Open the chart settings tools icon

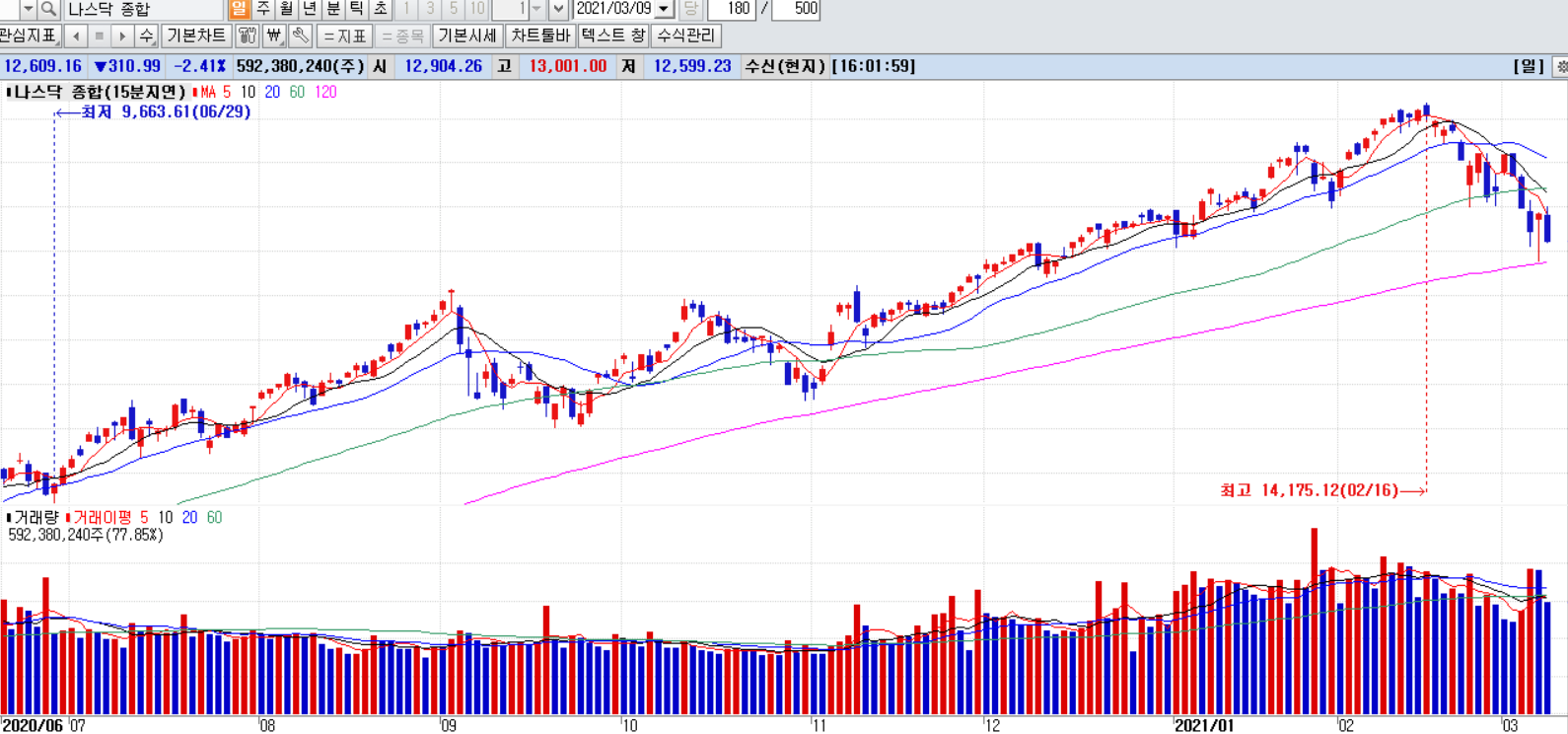(248, 36)
